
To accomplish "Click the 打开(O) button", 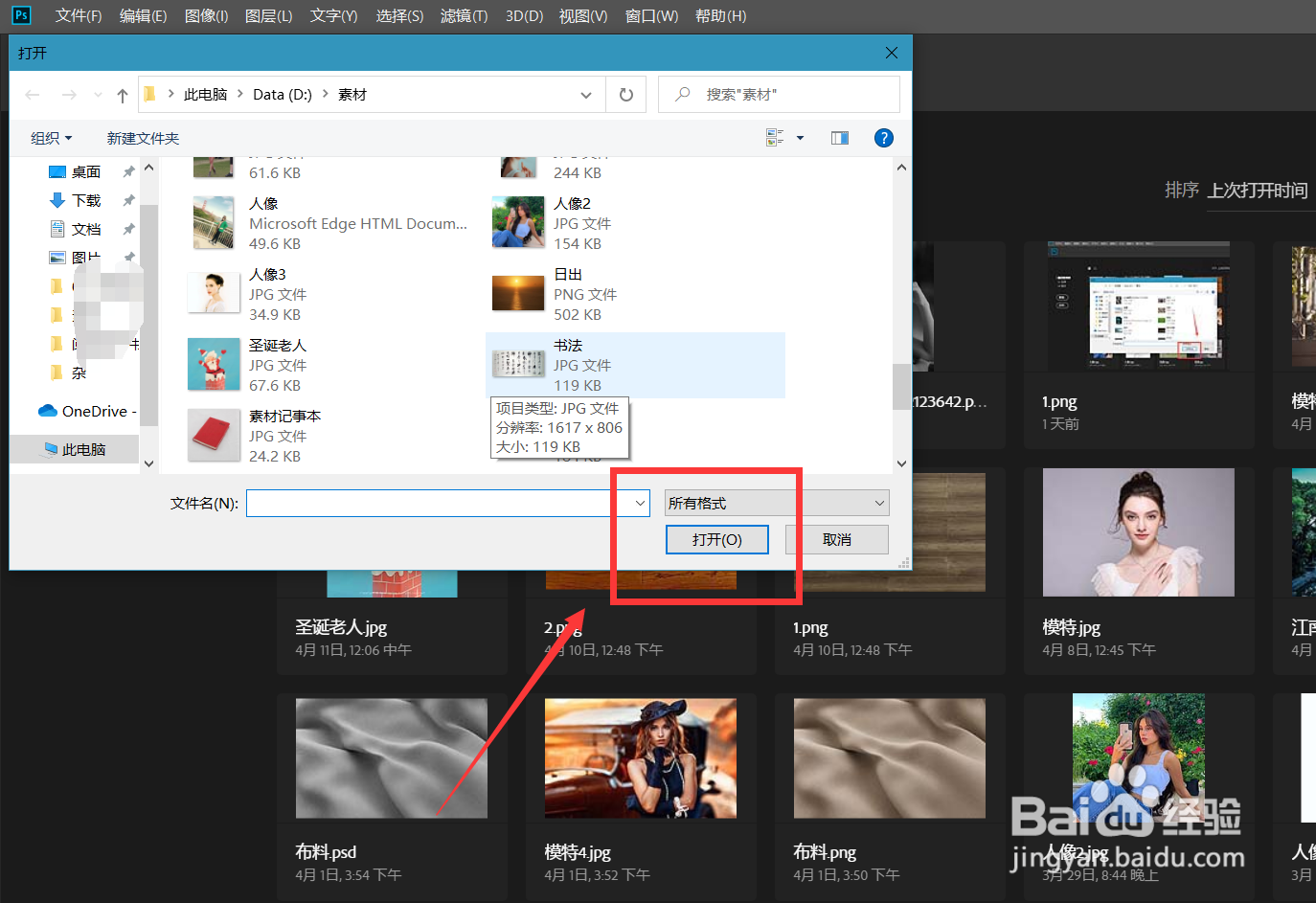I will point(717,539).
